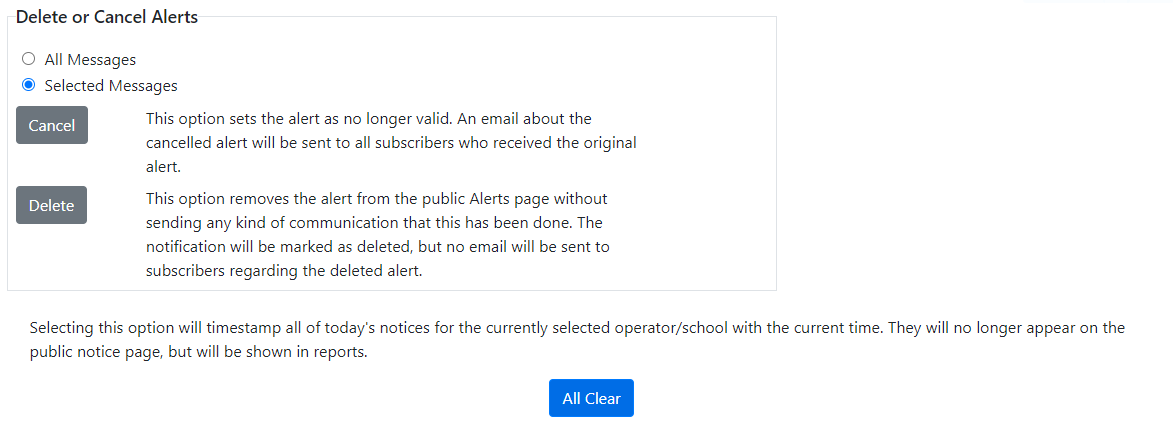Click the word "reports." ending the bottom paragraph
The image size is (1173, 436).
click(x=341, y=352)
